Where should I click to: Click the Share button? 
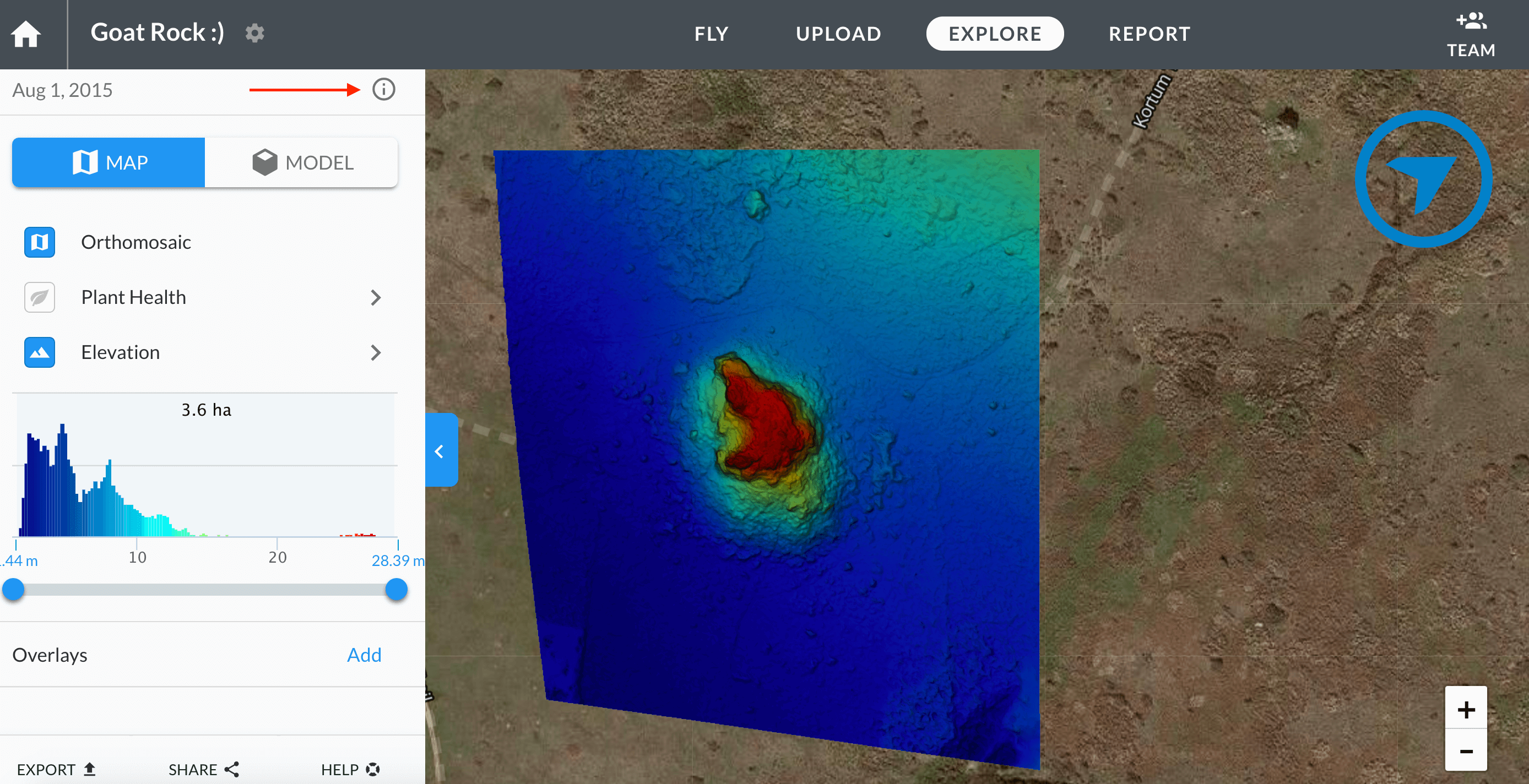tap(204, 769)
